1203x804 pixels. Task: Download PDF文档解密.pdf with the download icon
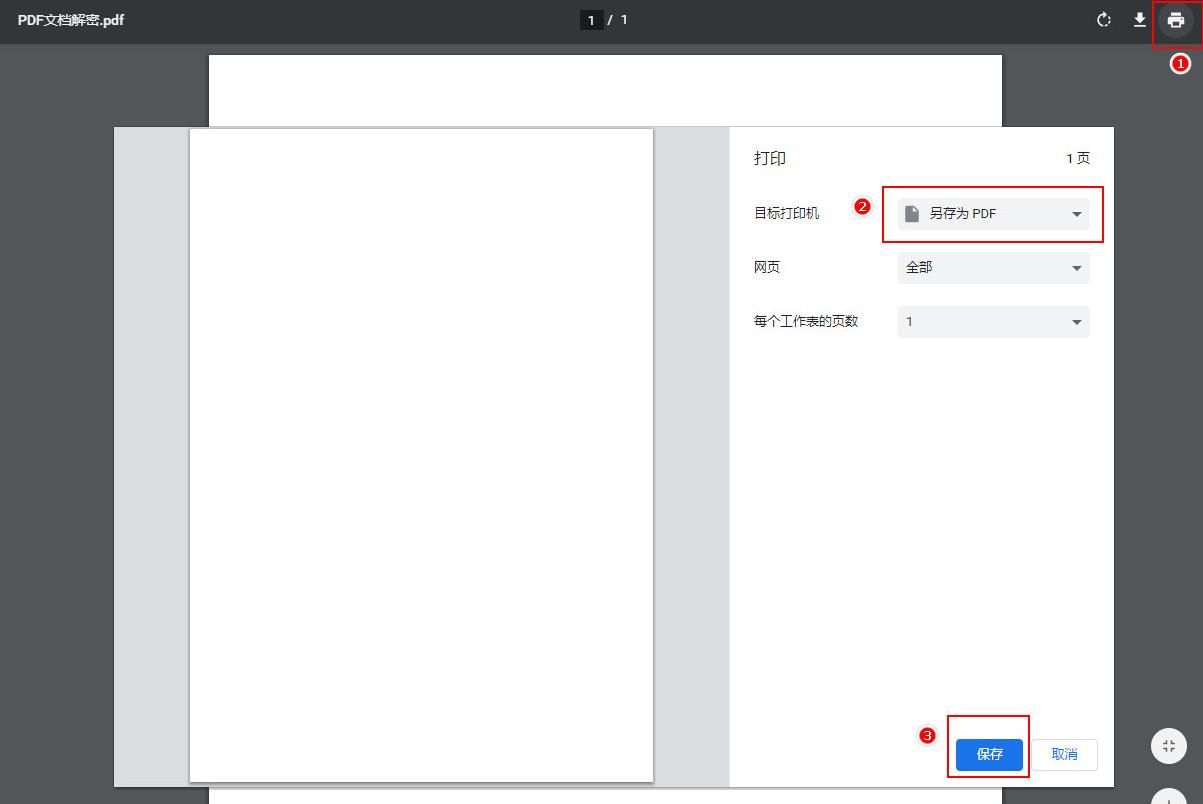point(1140,19)
